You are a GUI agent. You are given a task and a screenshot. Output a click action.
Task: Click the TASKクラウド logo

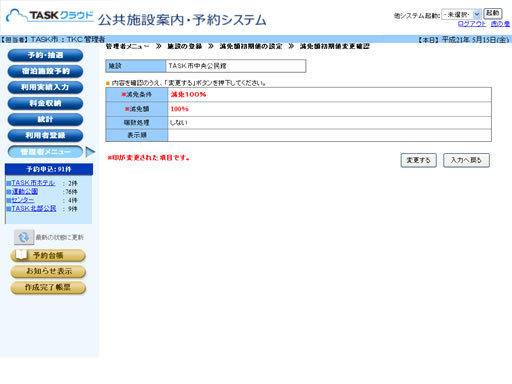click(50, 16)
